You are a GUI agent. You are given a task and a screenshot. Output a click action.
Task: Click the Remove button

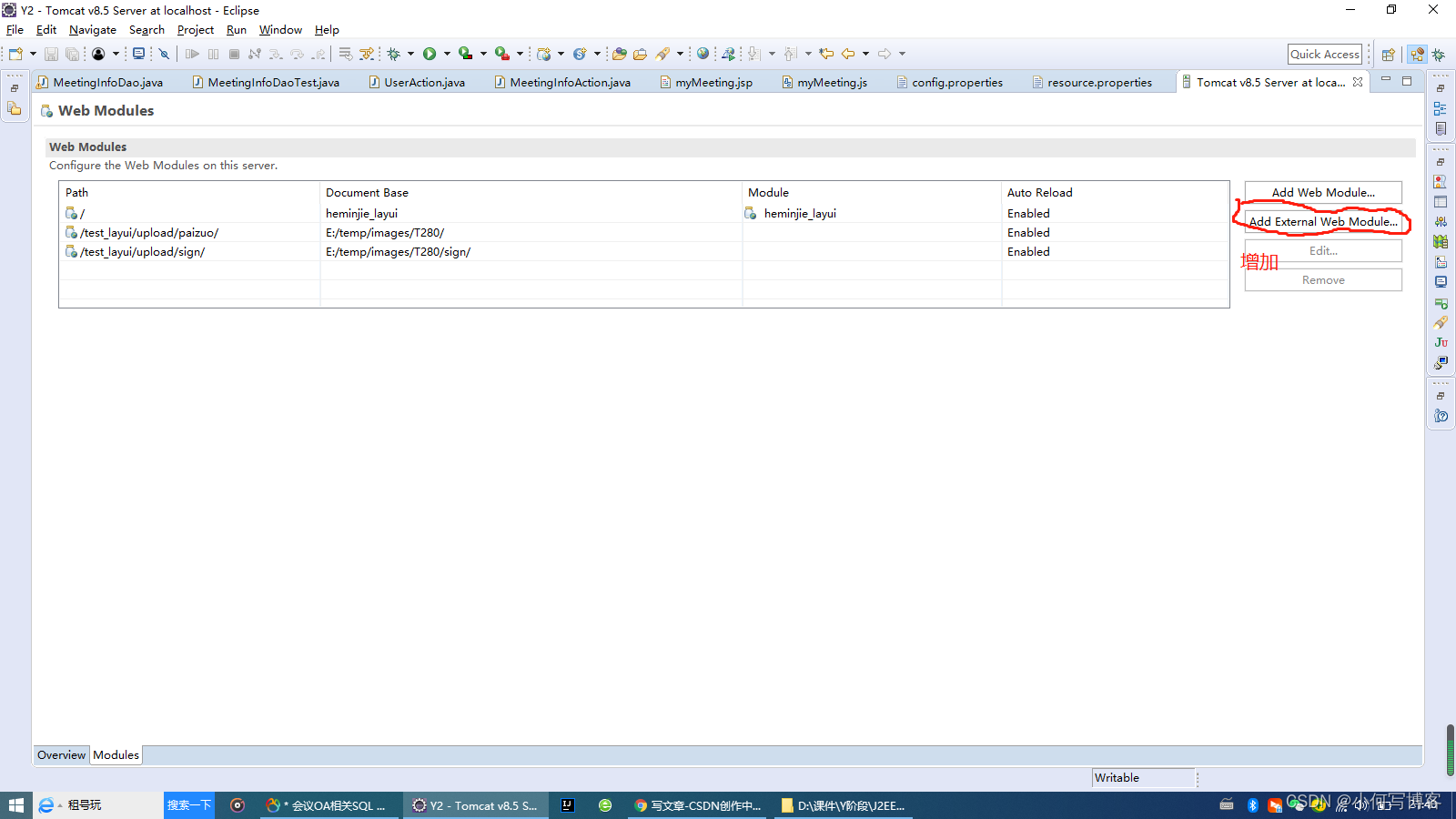click(1323, 279)
